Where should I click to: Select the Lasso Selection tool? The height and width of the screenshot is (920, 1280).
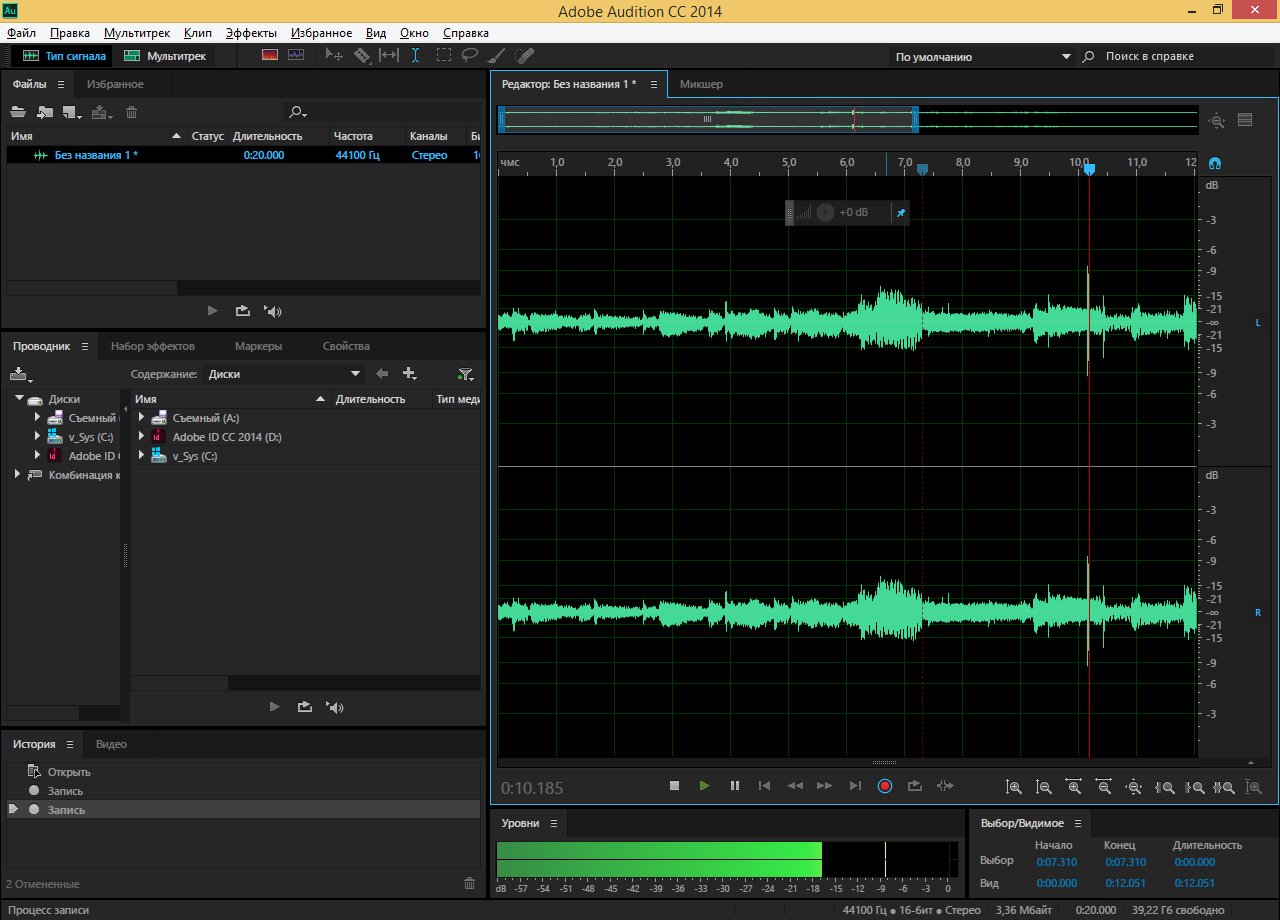469,56
